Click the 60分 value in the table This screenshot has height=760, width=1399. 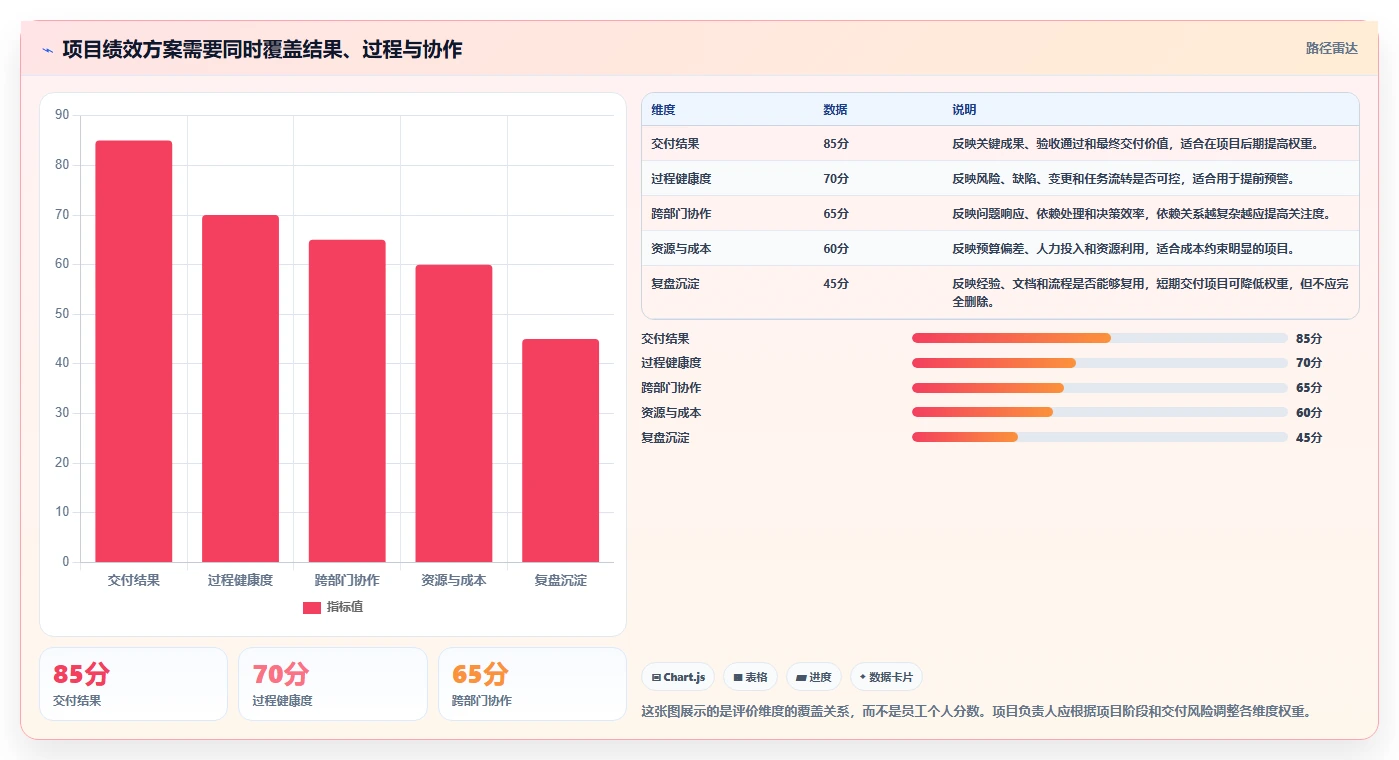click(x=836, y=249)
